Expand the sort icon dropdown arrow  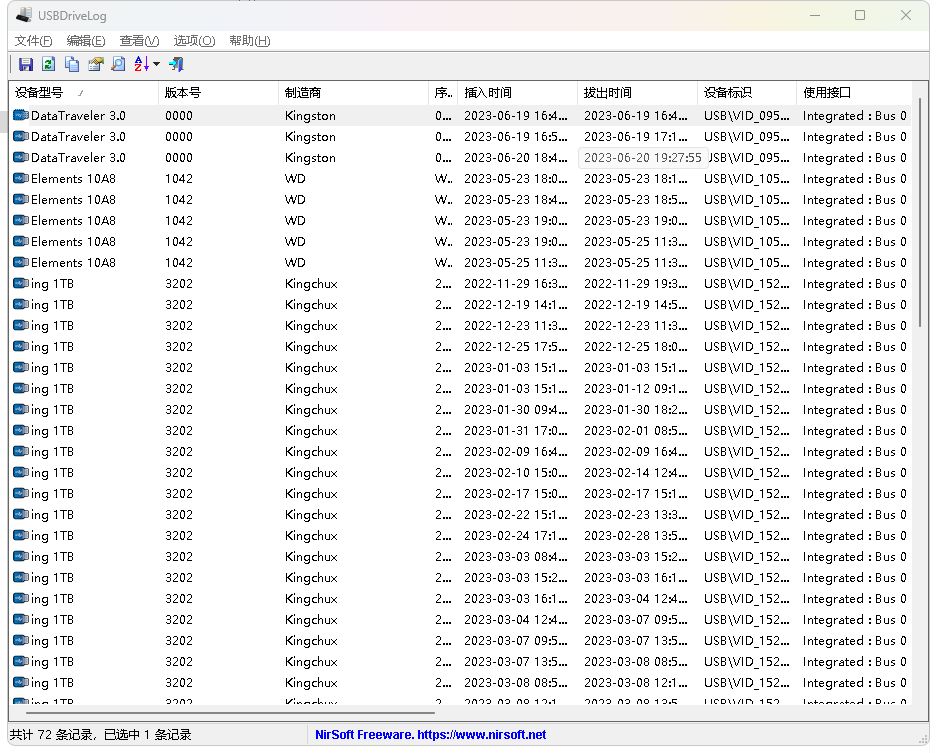pos(157,65)
